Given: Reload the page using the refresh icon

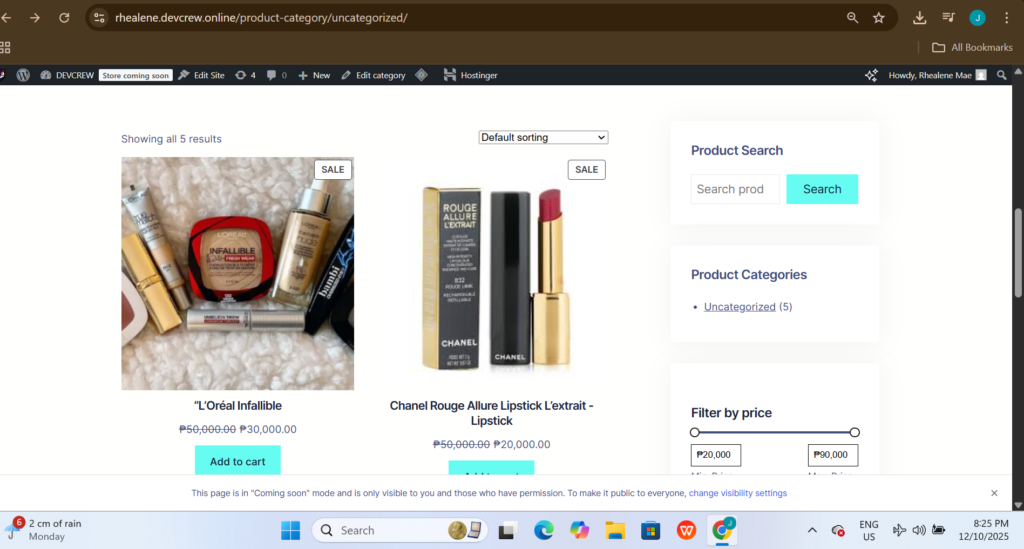Looking at the screenshot, I should (64, 18).
